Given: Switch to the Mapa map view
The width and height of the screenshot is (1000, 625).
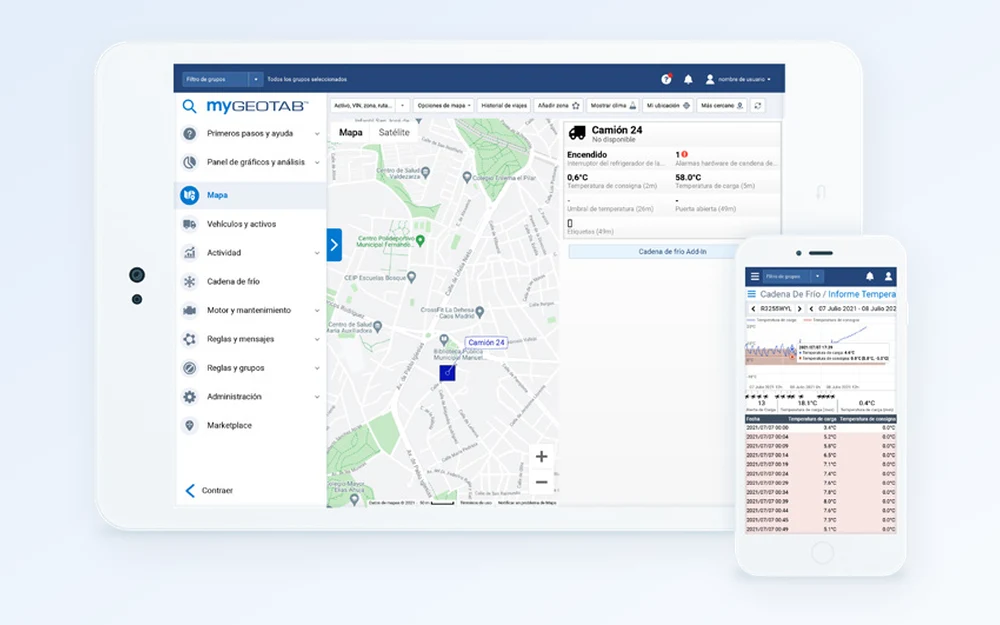Looking at the screenshot, I should coord(350,133).
